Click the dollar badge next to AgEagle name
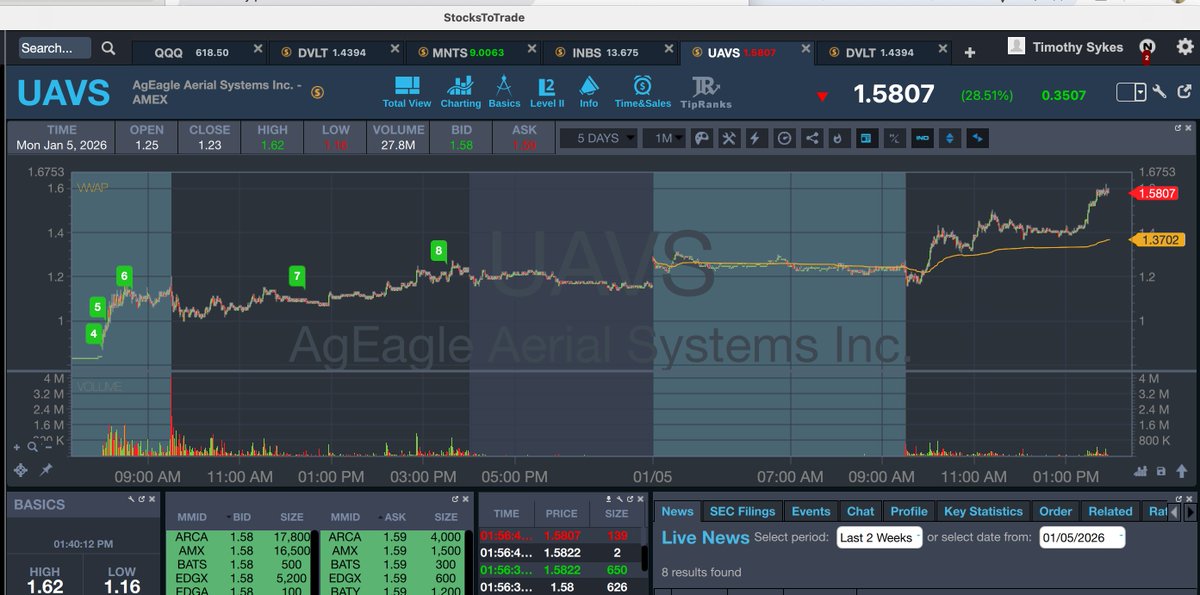1200x595 pixels. click(317, 92)
